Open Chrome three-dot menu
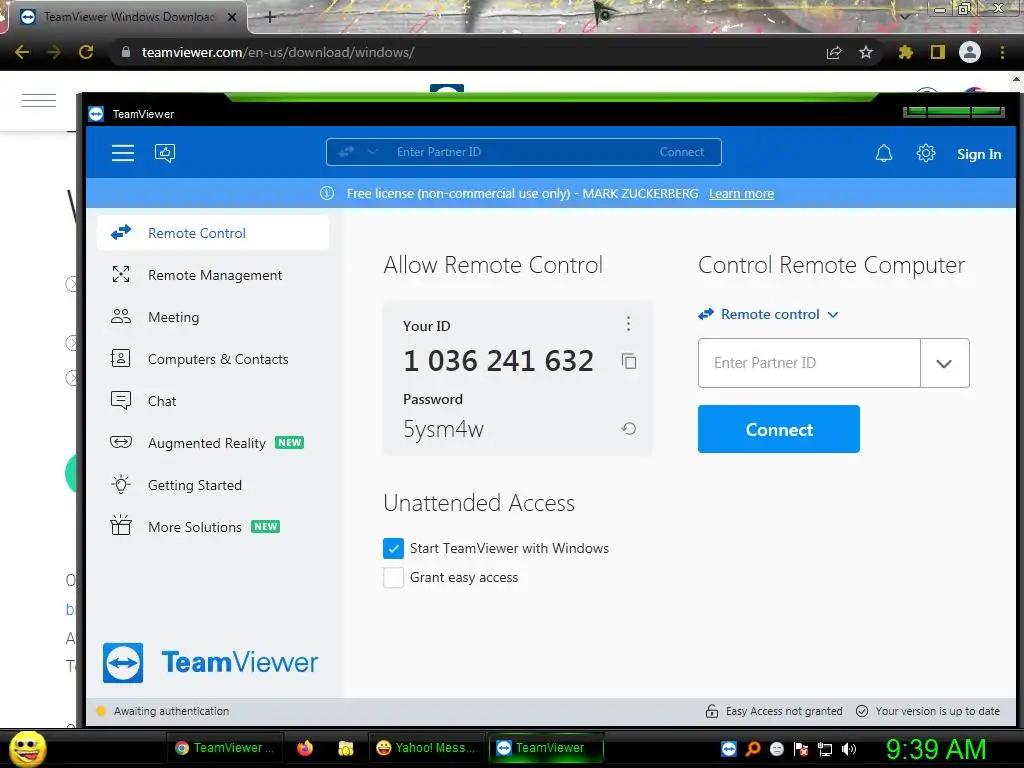This screenshot has height=768, width=1024. 1002,52
